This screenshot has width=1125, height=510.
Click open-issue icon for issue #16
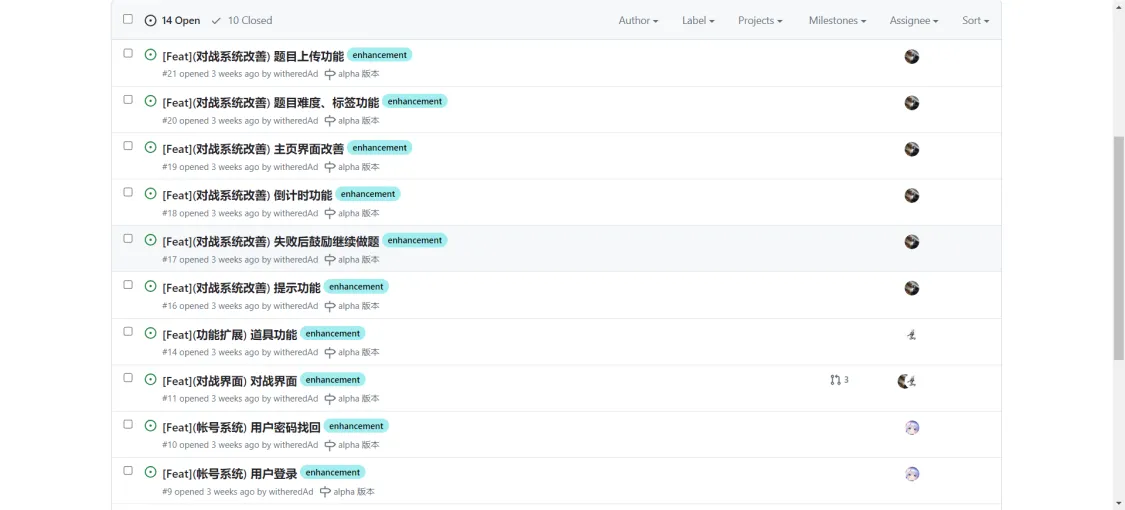point(151,286)
